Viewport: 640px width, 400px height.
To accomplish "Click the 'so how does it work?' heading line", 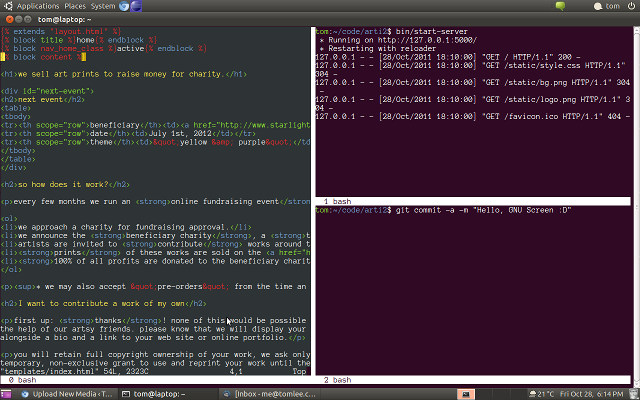I will coord(65,184).
